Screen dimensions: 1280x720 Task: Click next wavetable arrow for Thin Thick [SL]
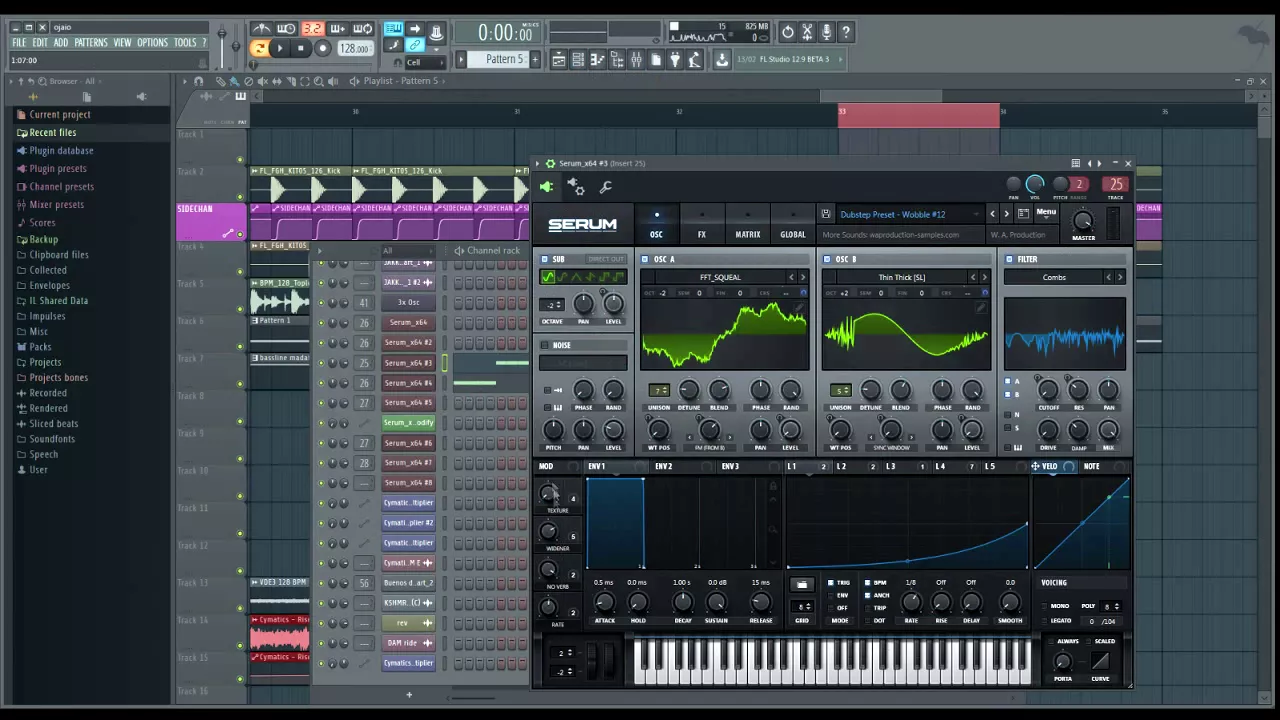pyautogui.click(x=984, y=277)
